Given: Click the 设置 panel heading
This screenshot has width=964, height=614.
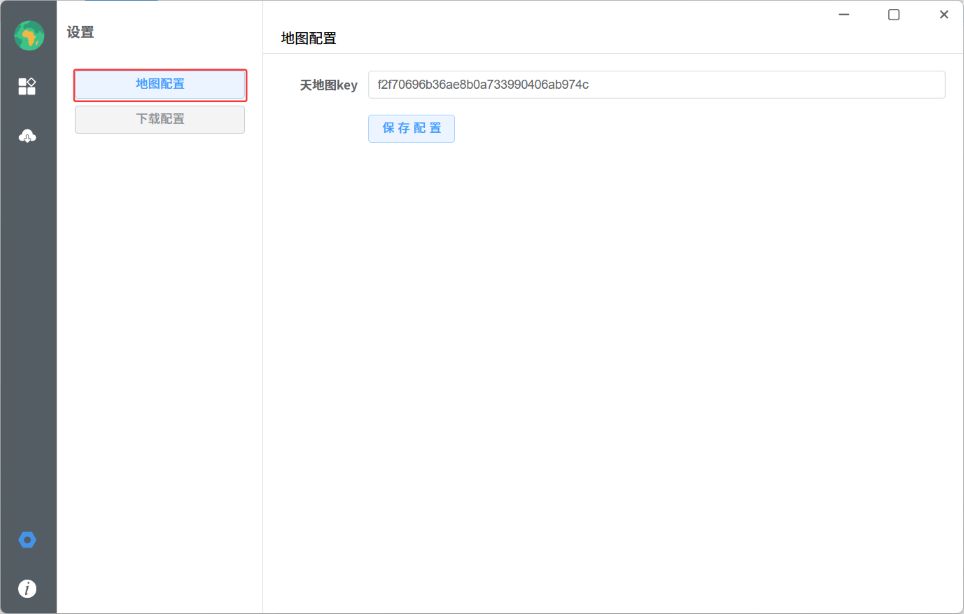Looking at the screenshot, I should click(x=81, y=32).
